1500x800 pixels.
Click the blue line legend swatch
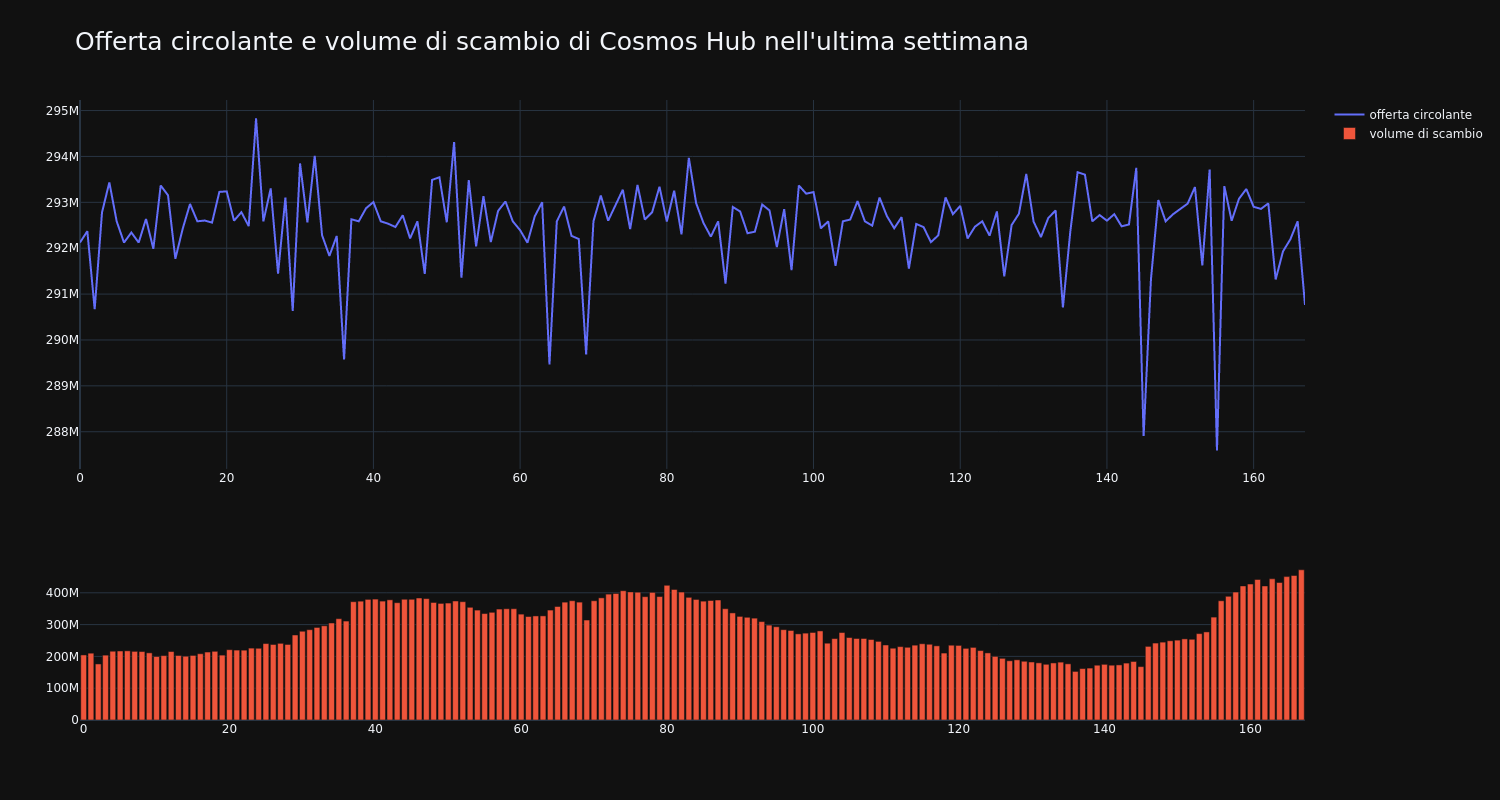(x=1349, y=115)
